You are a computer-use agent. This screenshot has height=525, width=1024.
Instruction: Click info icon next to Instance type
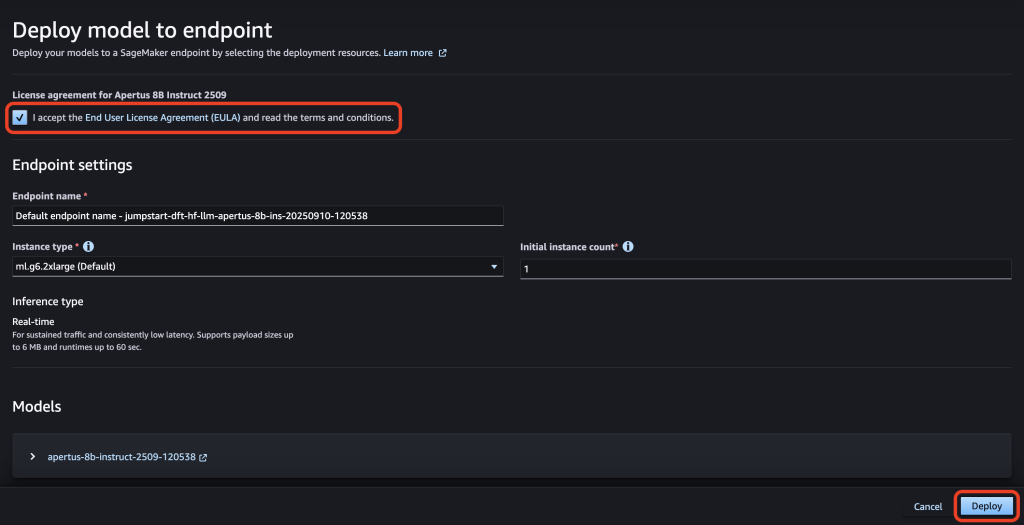pyautogui.click(x=89, y=246)
